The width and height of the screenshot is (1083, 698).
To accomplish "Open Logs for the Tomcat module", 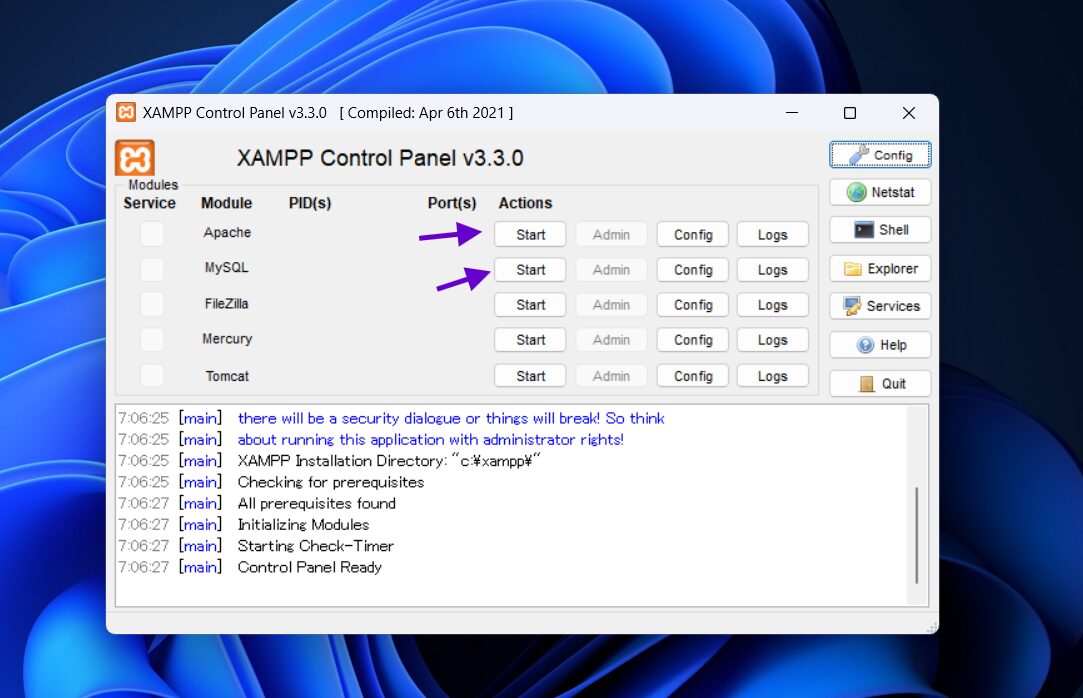I will 772,376.
